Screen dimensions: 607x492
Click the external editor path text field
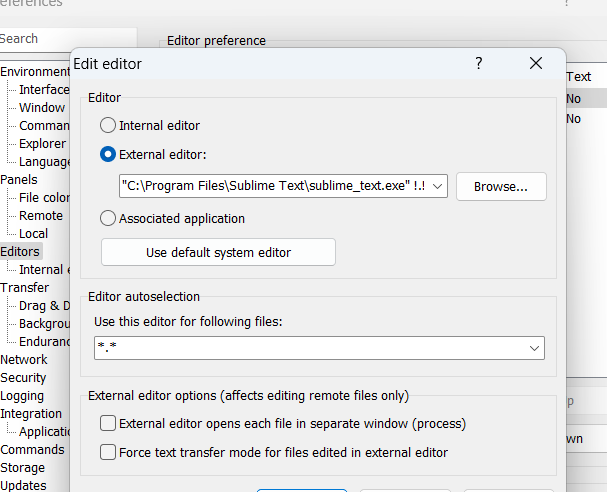pos(272,186)
